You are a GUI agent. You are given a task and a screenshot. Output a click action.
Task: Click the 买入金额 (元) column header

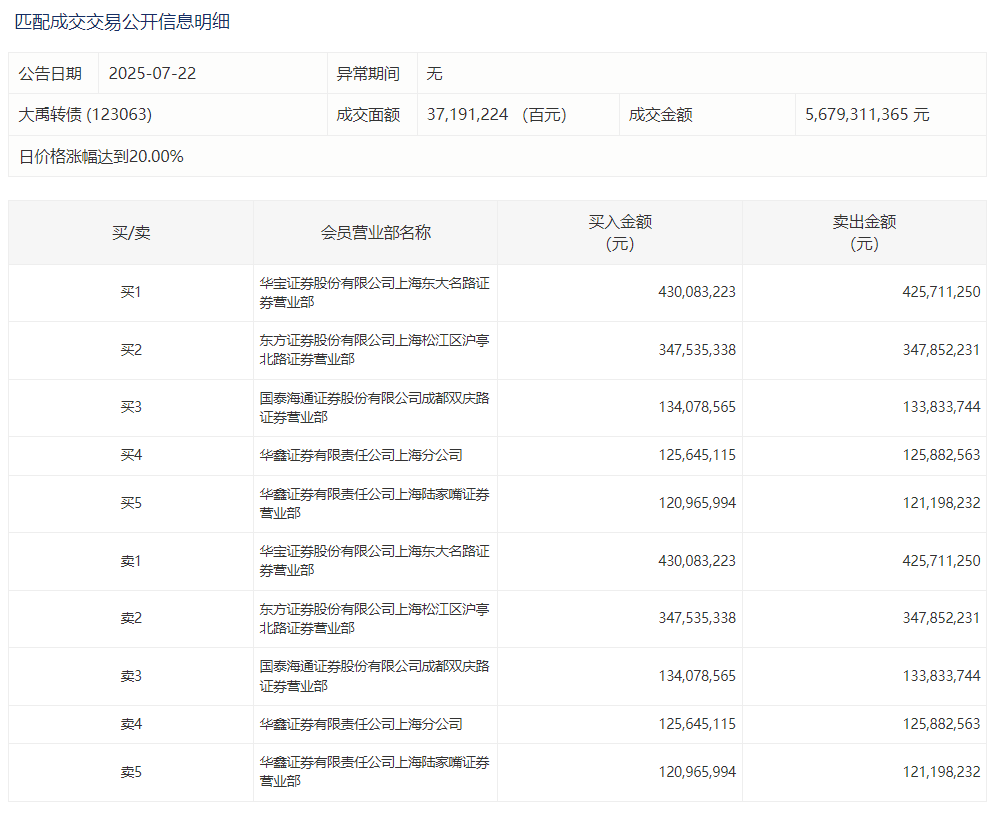coord(620,233)
